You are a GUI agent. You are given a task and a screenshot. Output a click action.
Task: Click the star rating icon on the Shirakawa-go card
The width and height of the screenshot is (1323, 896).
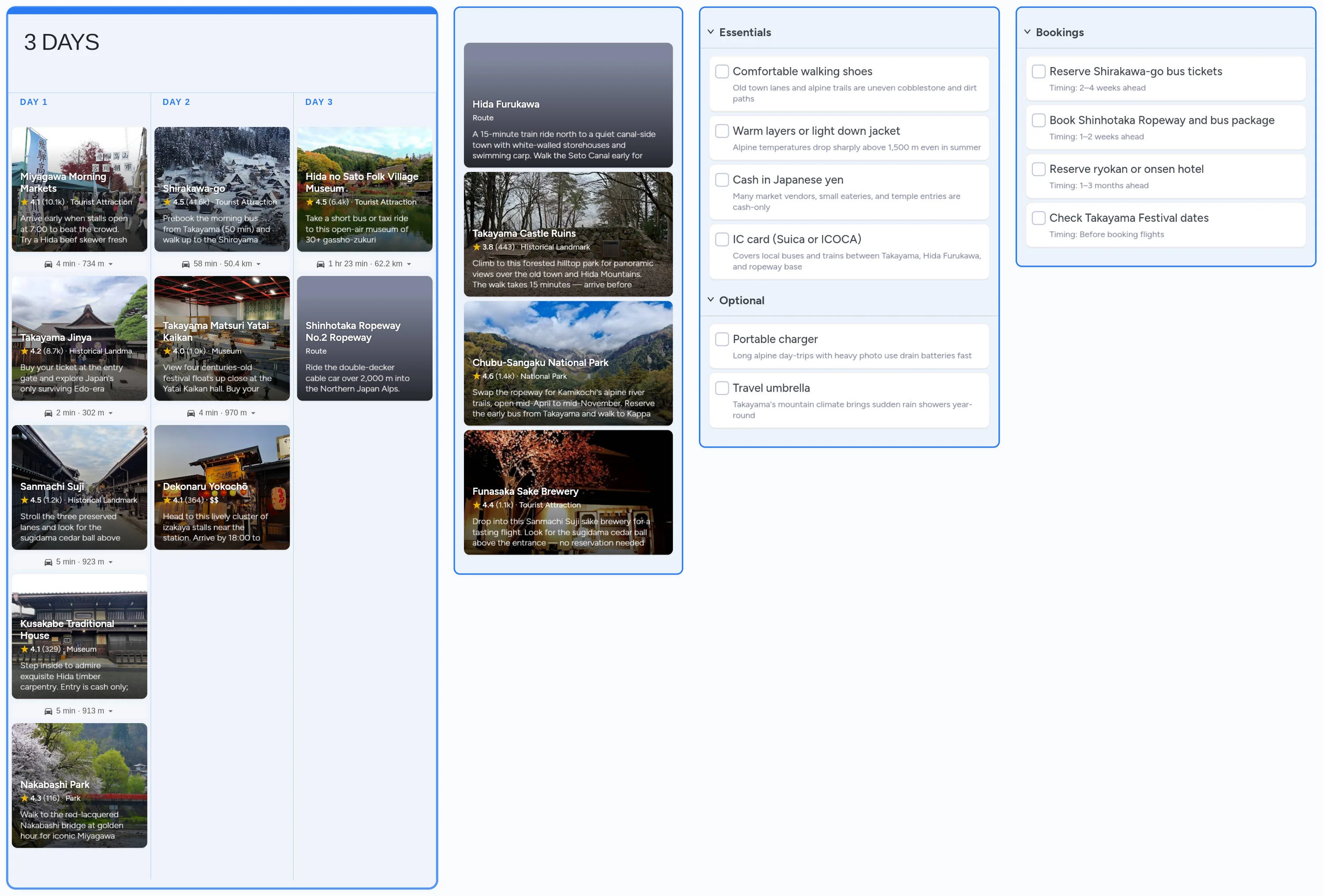167,202
